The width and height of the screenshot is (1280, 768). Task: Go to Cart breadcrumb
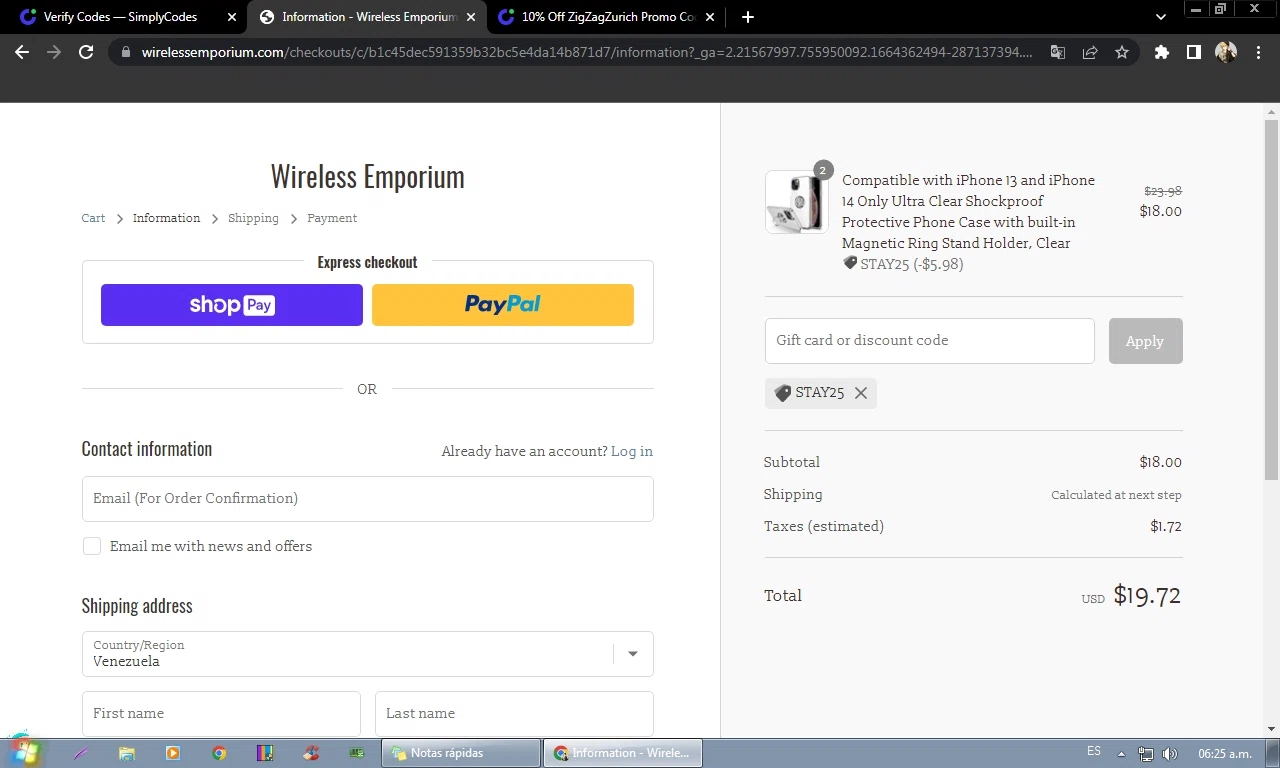click(x=93, y=218)
